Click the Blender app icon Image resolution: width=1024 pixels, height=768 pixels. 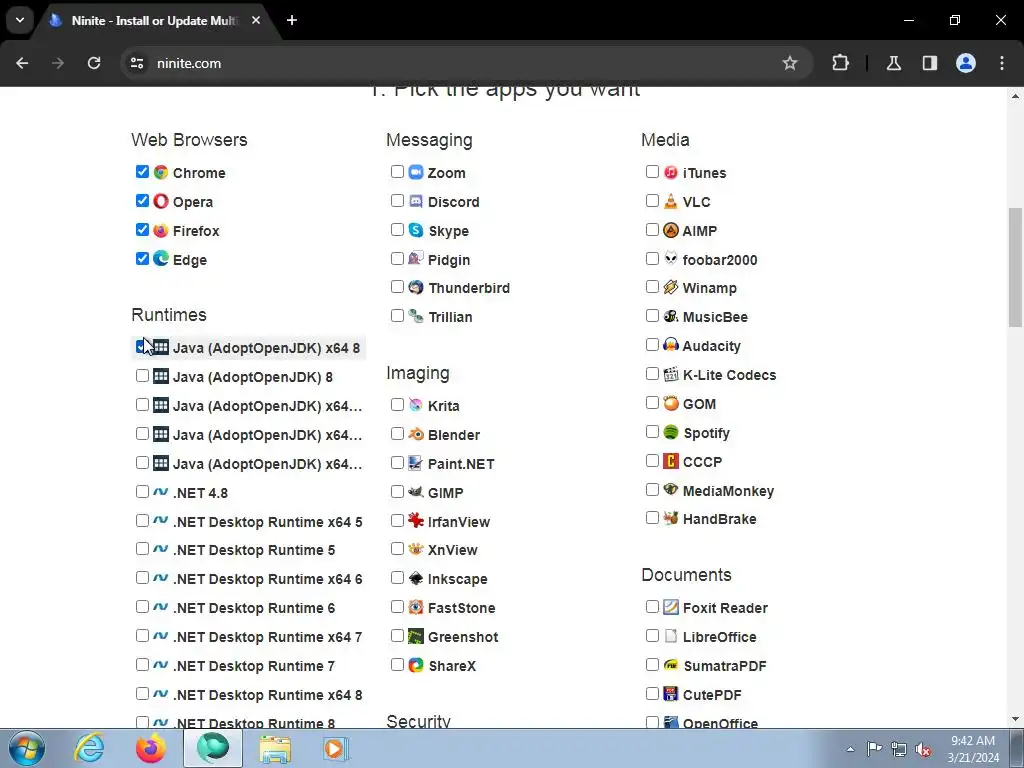(416, 434)
